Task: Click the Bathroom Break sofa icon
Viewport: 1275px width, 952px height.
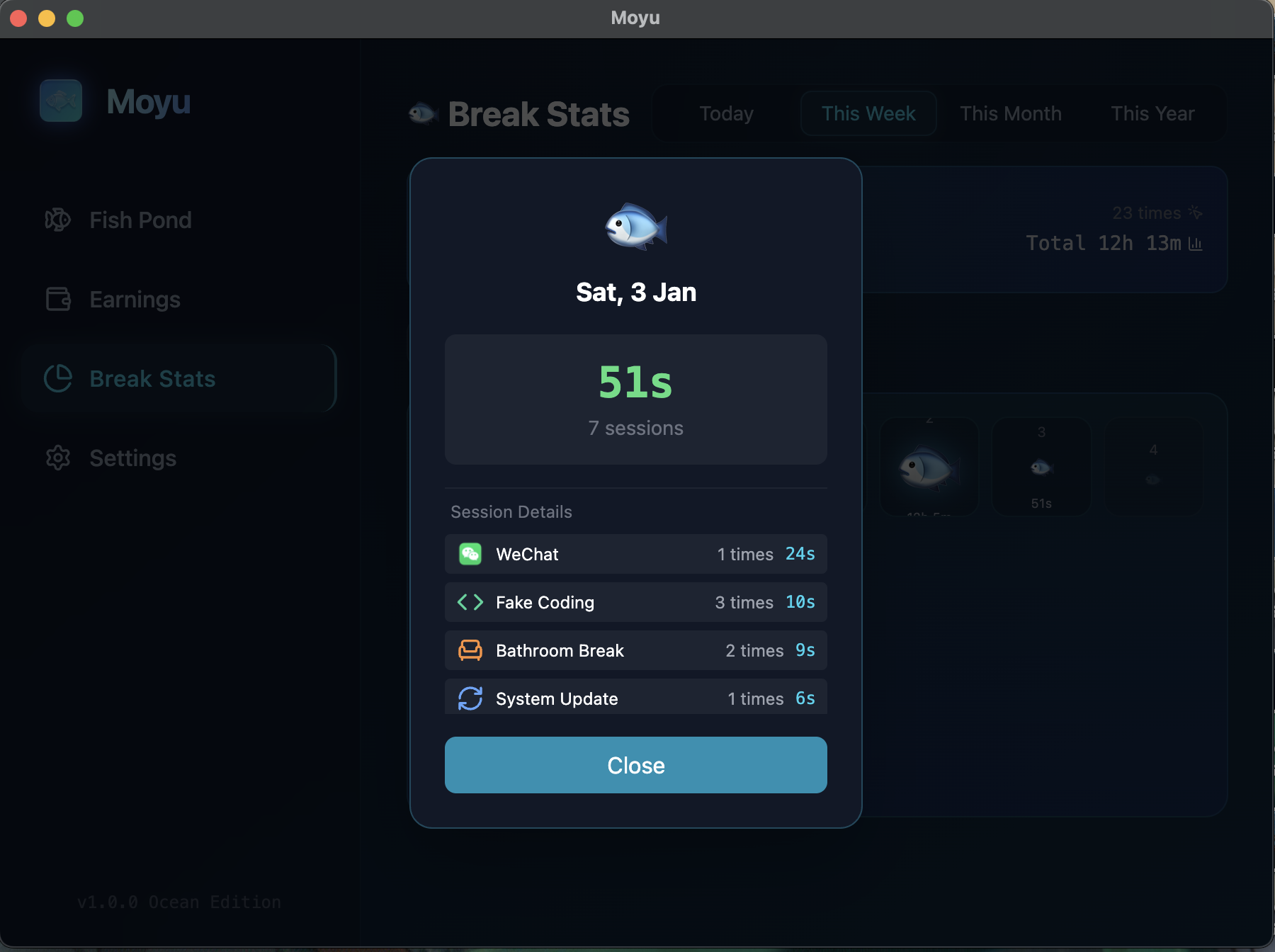Action: click(x=470, y=650)
